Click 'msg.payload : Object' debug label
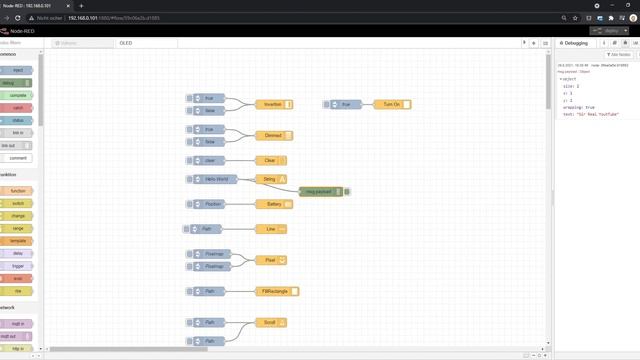This screenshot has width=640, height=360. point(573,71)
